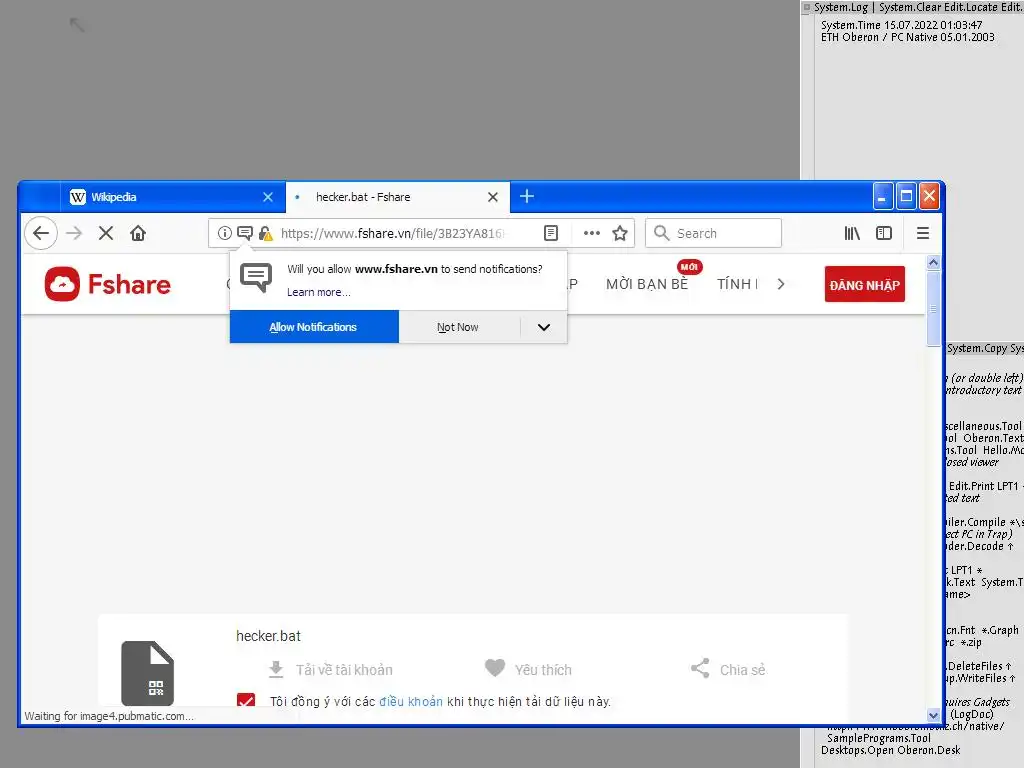Show sidebars toolbar icon
This screenshot has height=768, width=1024.
click(x=884, y=233)
